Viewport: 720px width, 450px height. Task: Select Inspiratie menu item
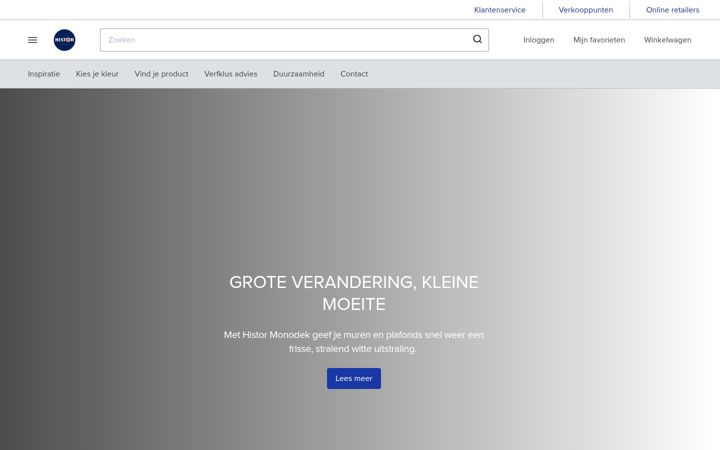click(x=44, y=74)
